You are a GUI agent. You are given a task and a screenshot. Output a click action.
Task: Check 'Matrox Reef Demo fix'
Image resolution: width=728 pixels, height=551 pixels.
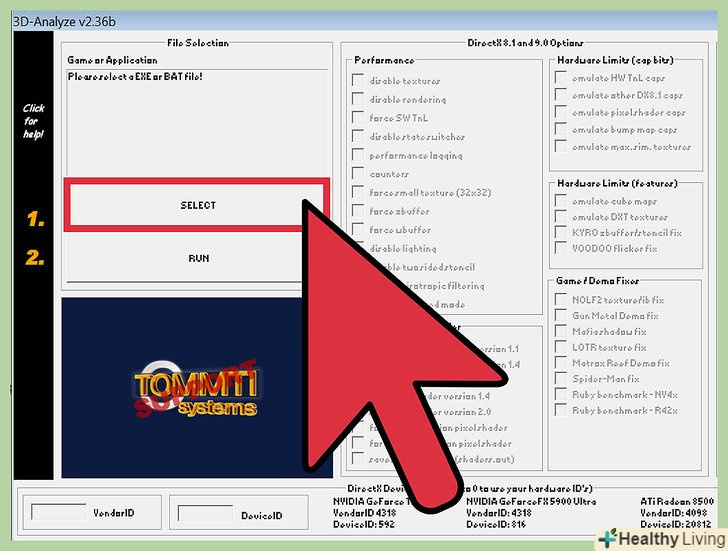561,363
